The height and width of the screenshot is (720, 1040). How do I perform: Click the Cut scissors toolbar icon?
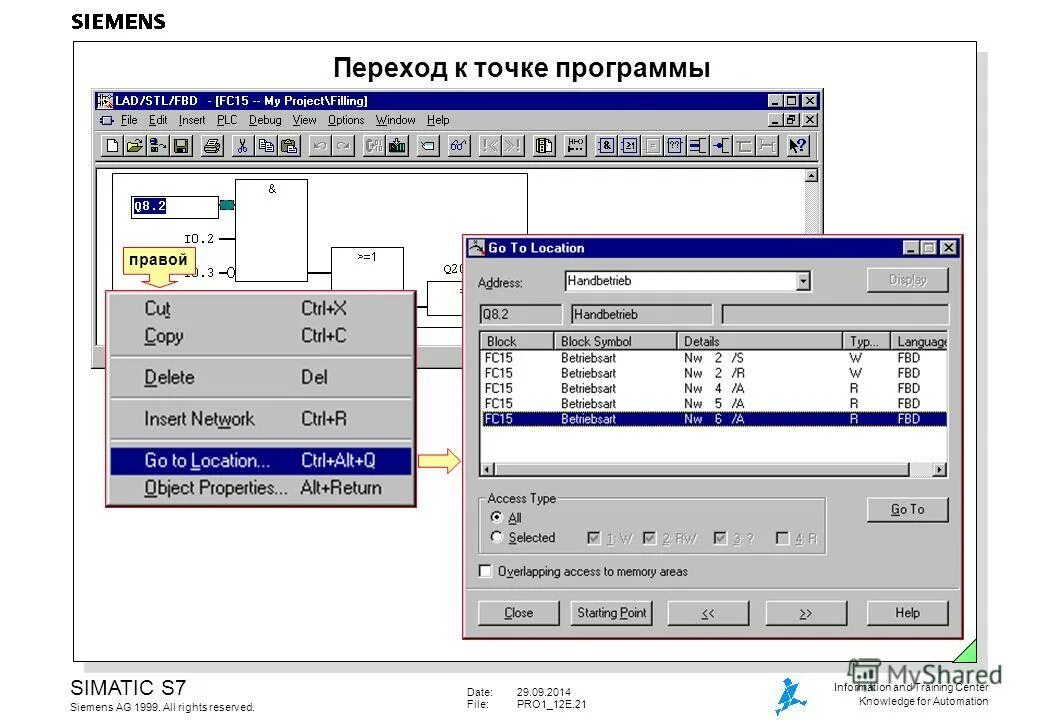pos(242,145)
